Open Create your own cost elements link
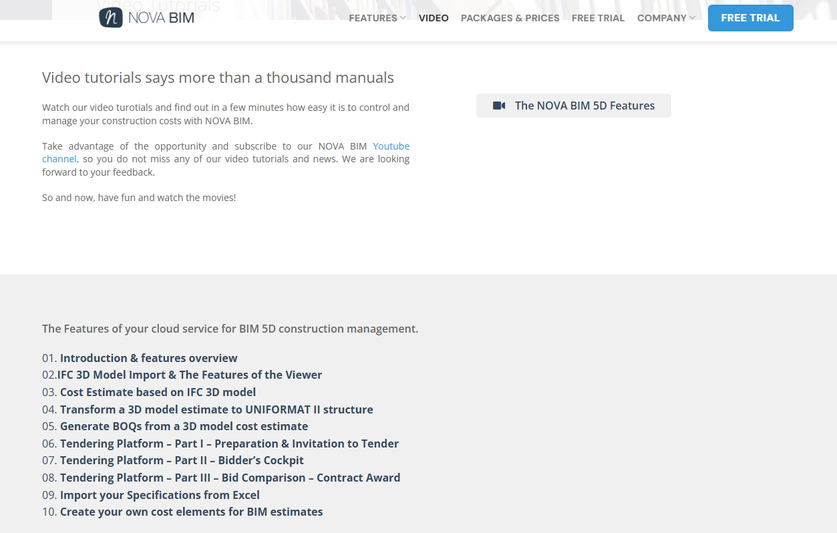This screenshot has width=837, height=533. 191,512
